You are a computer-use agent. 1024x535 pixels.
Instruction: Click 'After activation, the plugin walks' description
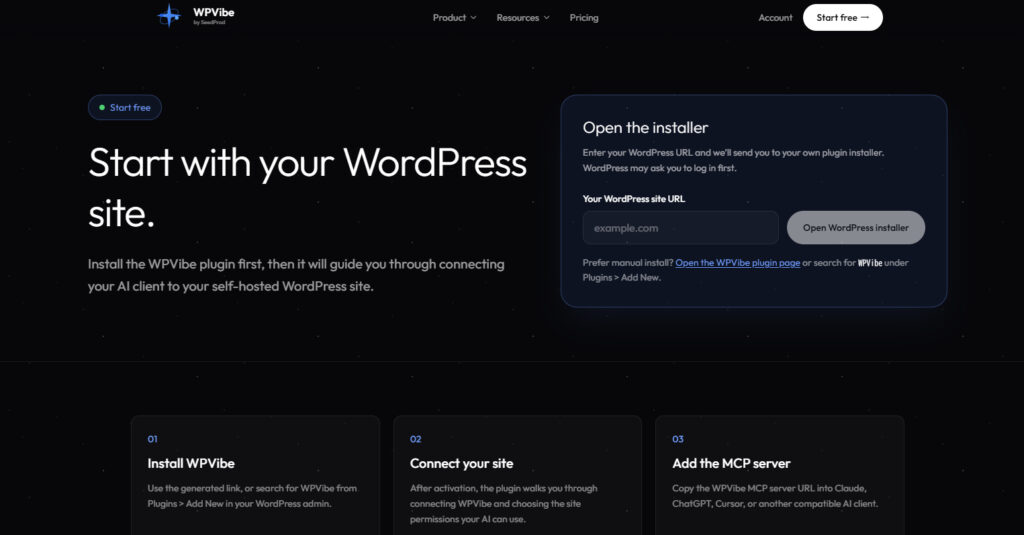504,504
